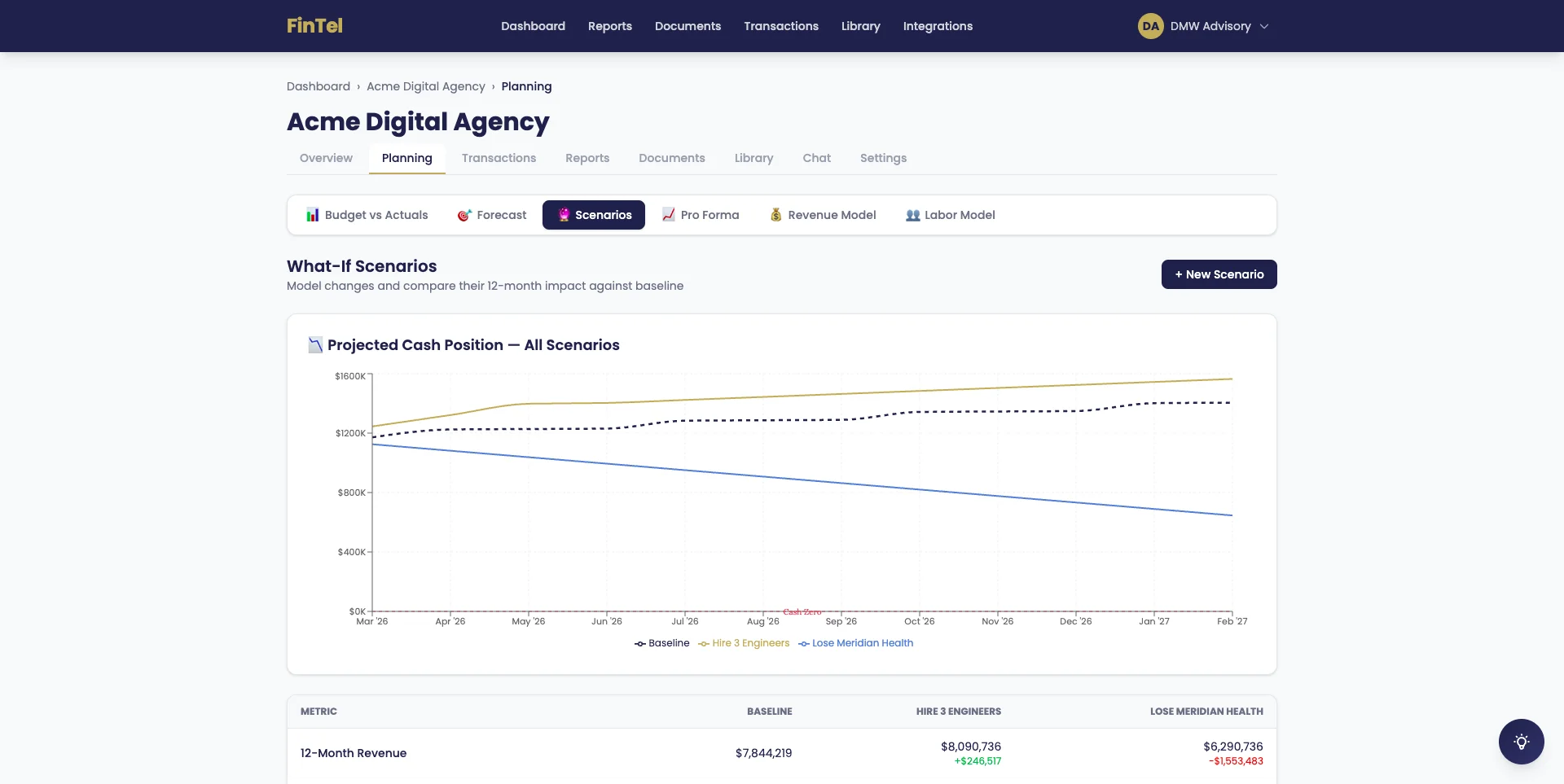
Task: Click the FinTel logo
Action: 314,26
